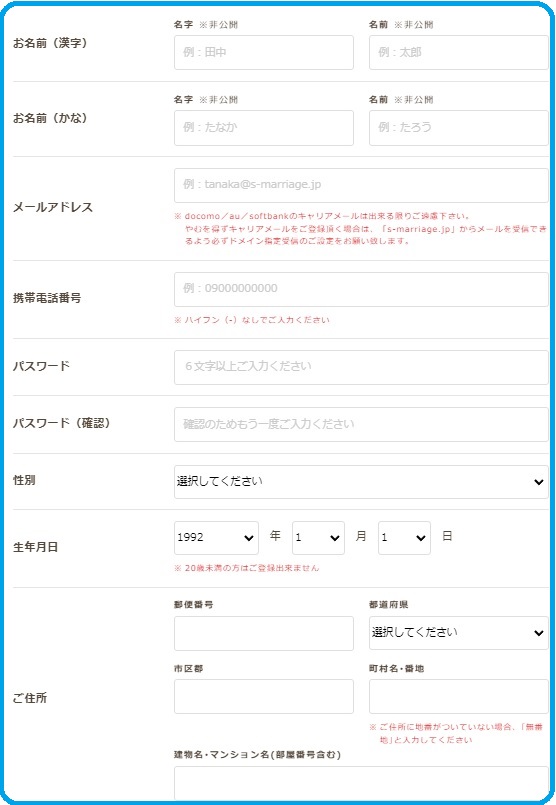Click the password input box
The width and height of the screenshot is (556, 805).
[361, 367]
